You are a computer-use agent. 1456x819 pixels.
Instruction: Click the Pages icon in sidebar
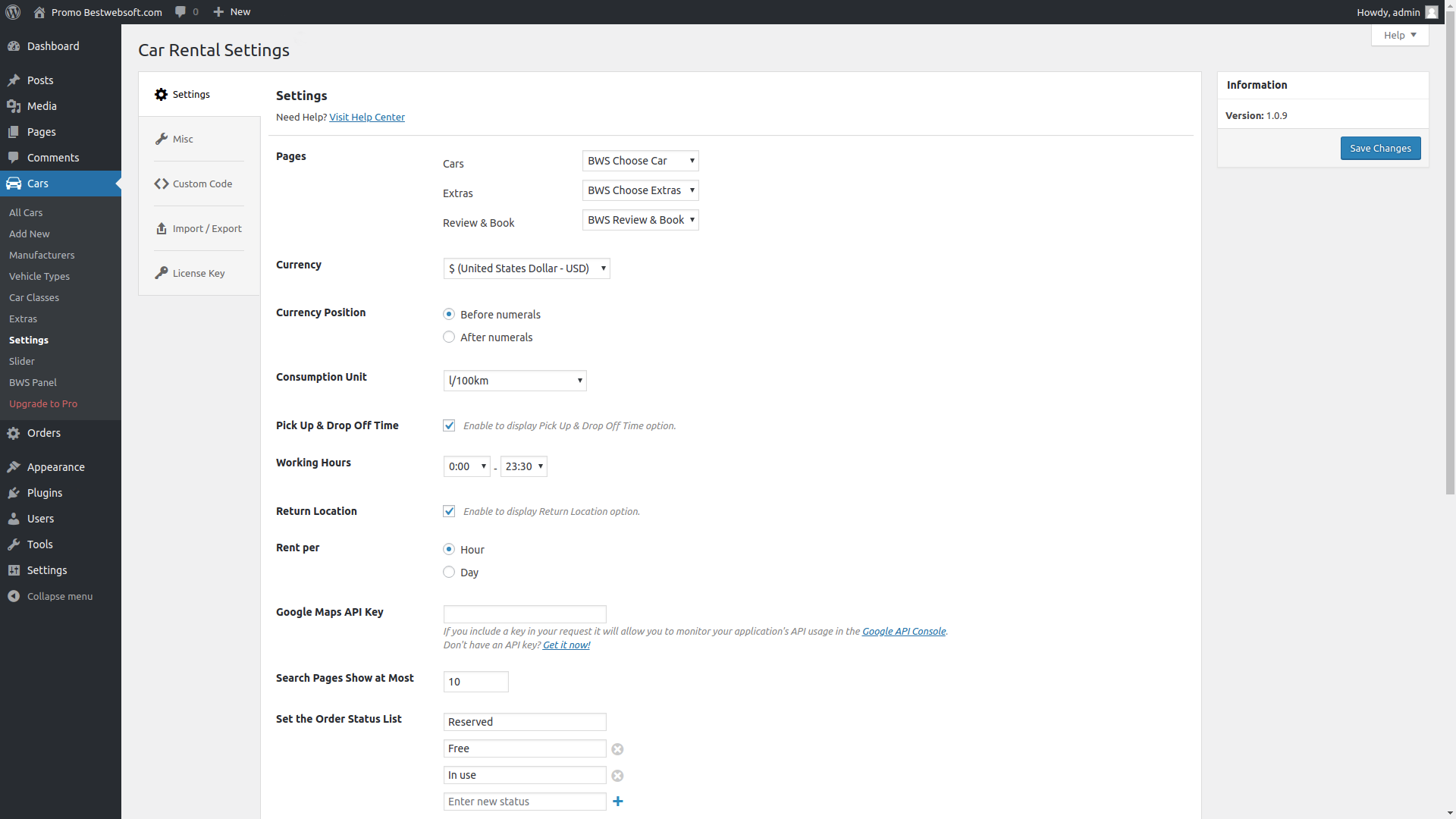(x=14, y=132)
